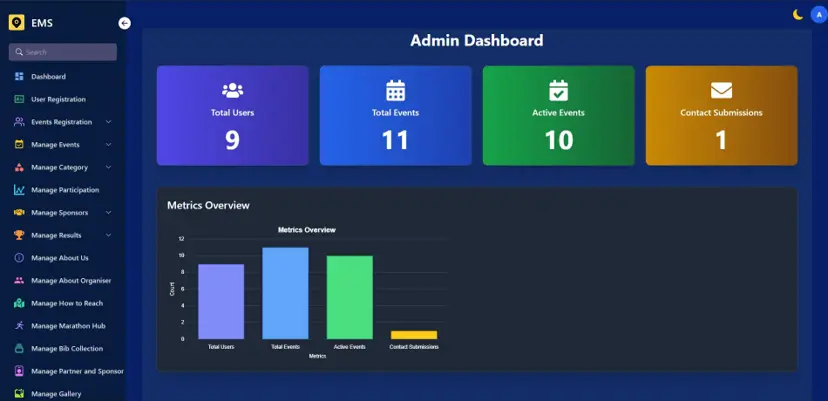
Task: Open the Dashboard menu item
Action: (x=49, y=77)
